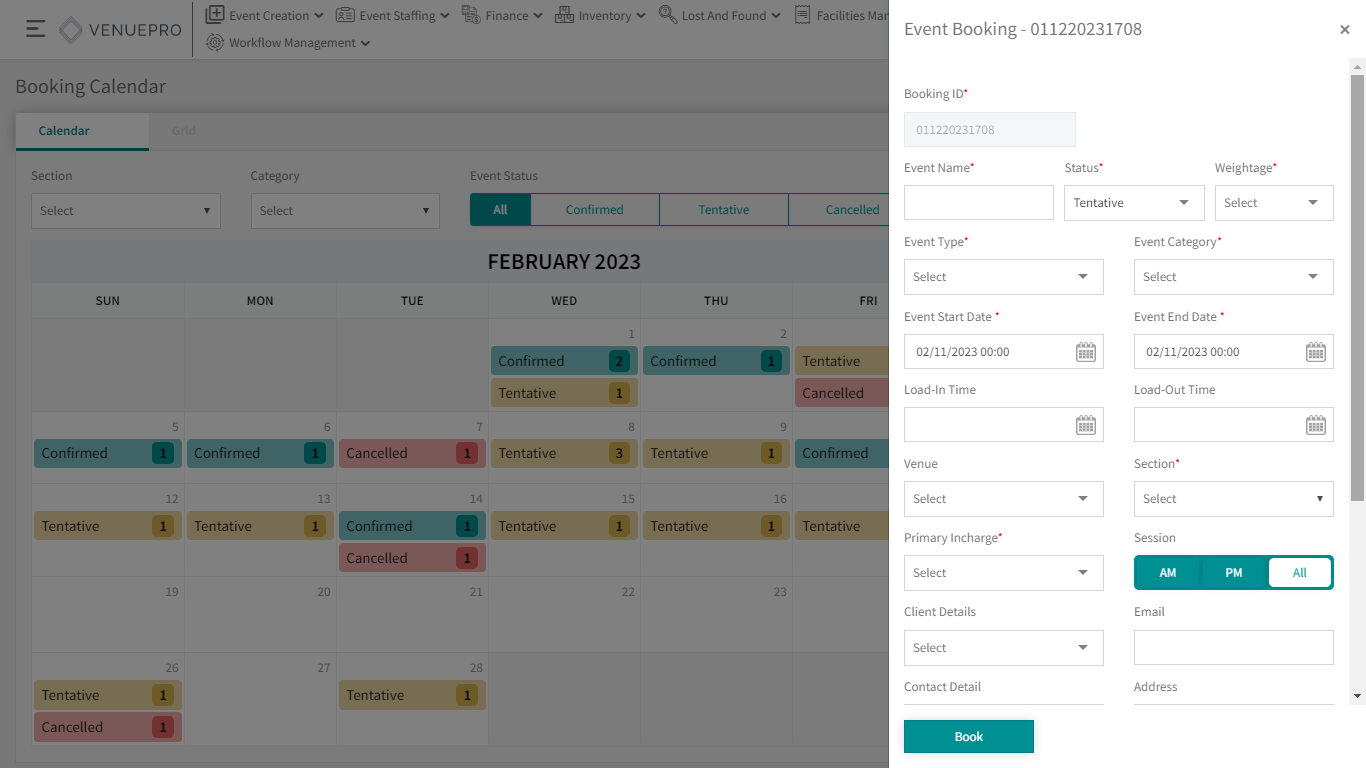Select the All session option

click(x=1299, y=573)
